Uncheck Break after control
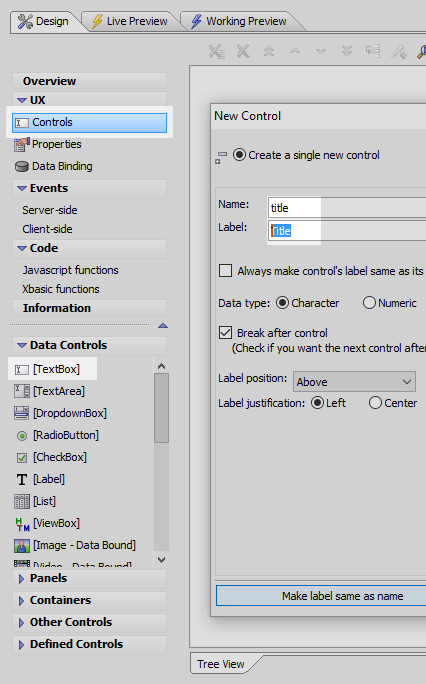The width and height of the screenshot is (426, 684). click(x=225, y=333)
